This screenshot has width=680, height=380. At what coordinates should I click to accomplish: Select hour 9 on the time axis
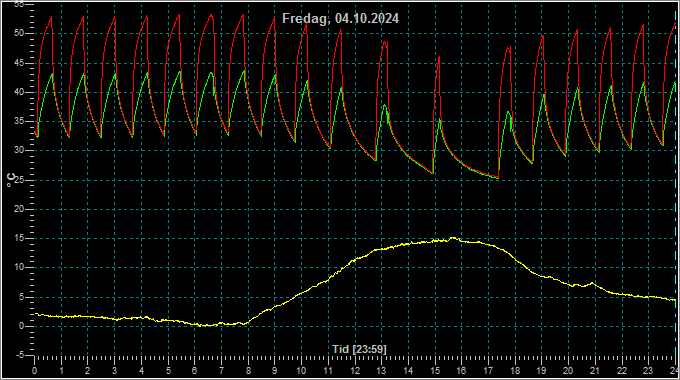pyautogui.click(x=275, y=371)
